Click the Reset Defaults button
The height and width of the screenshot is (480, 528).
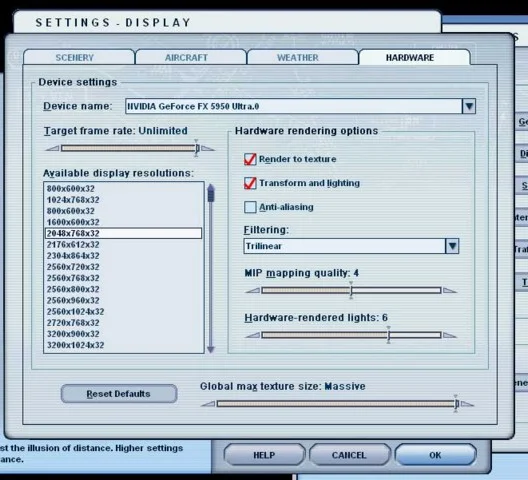pyautogui.click(x=119, y=394)
